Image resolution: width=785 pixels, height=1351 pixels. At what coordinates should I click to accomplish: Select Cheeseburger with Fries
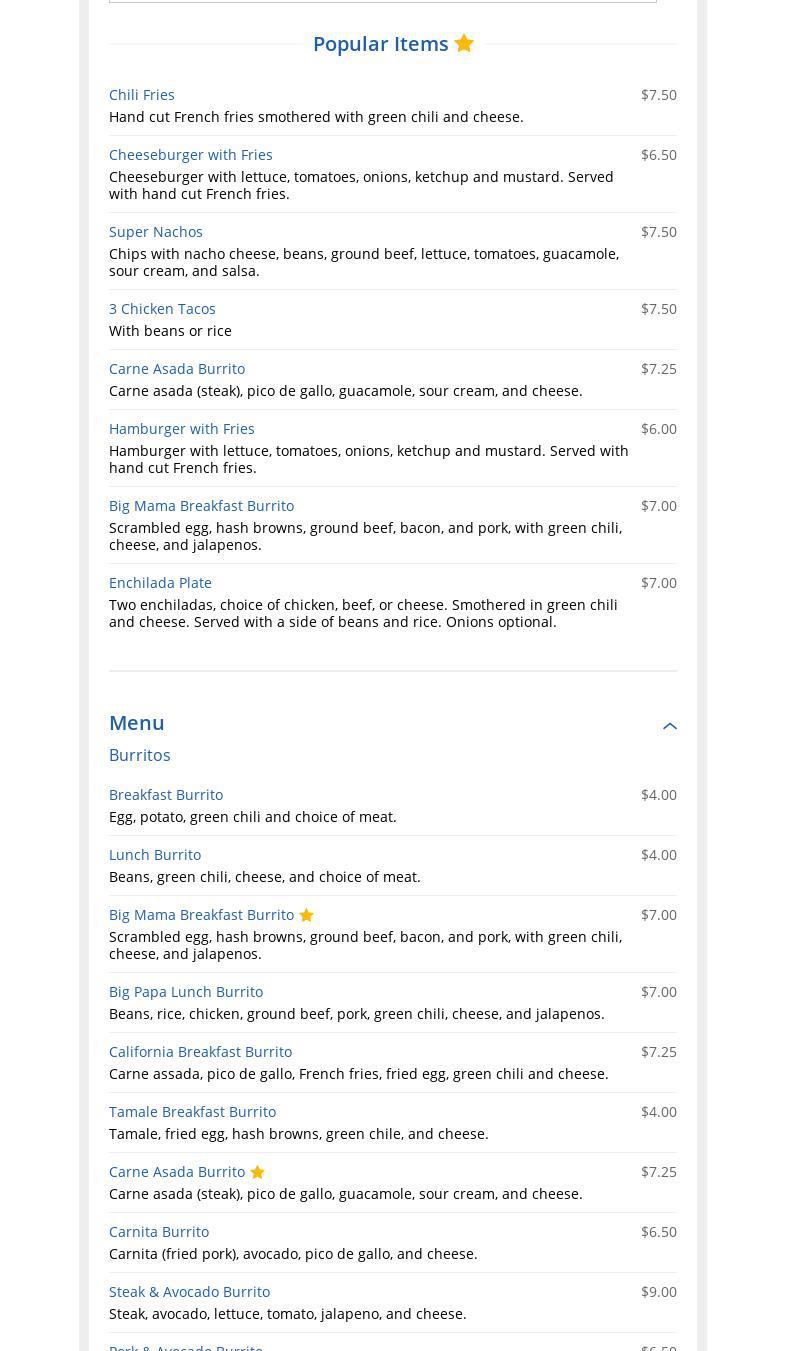[x=191, y=155]
